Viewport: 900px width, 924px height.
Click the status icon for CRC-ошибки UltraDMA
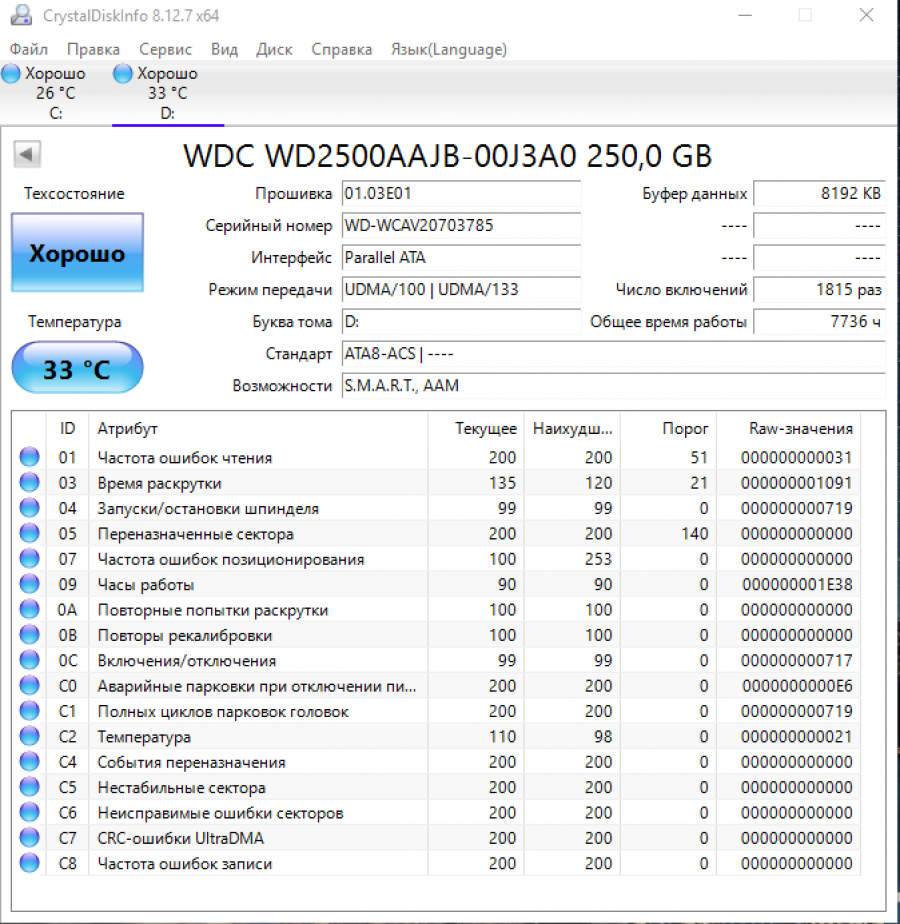pos(29,838)
